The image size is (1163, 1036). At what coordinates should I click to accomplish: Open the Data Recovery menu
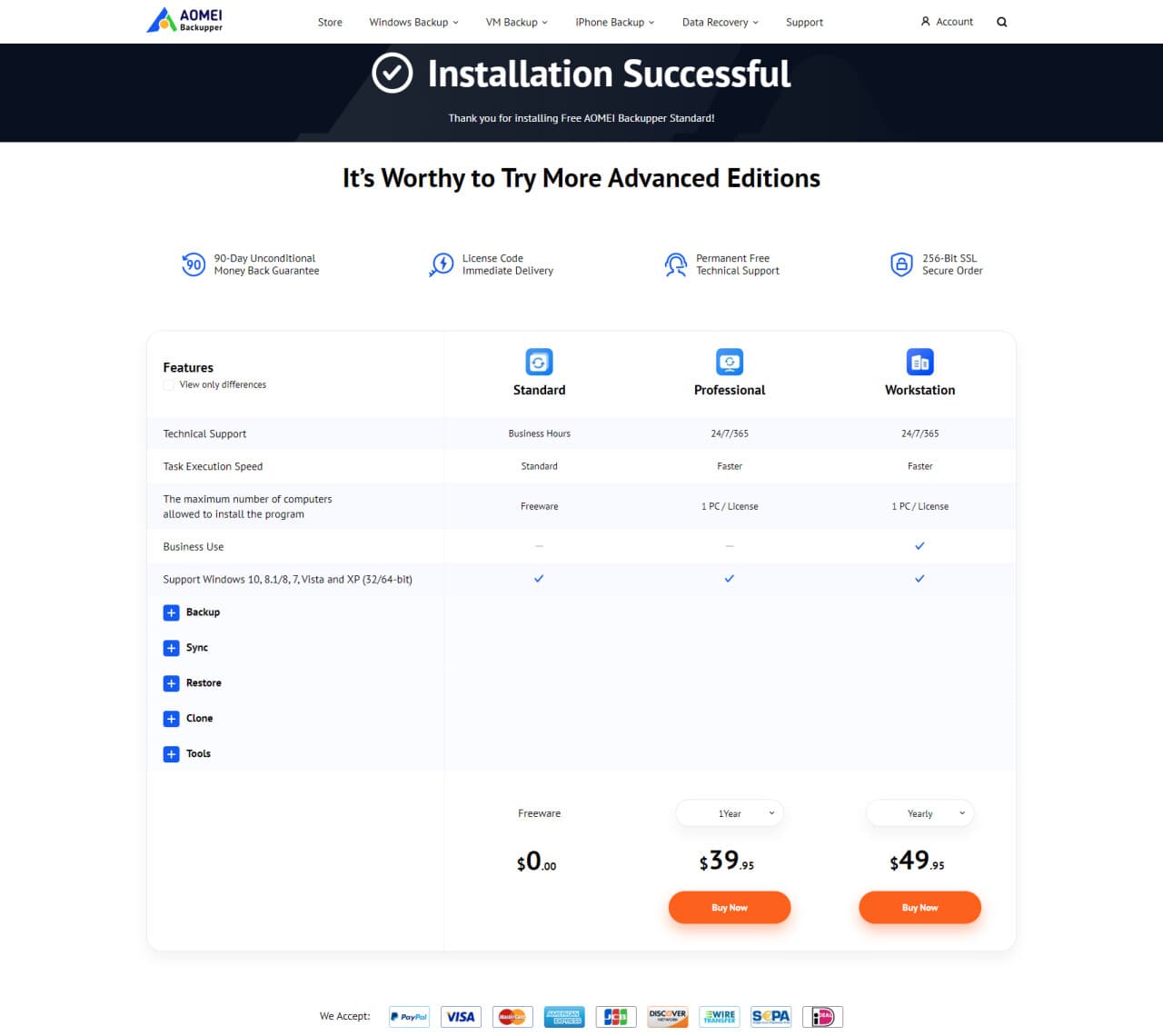point(720,22)
